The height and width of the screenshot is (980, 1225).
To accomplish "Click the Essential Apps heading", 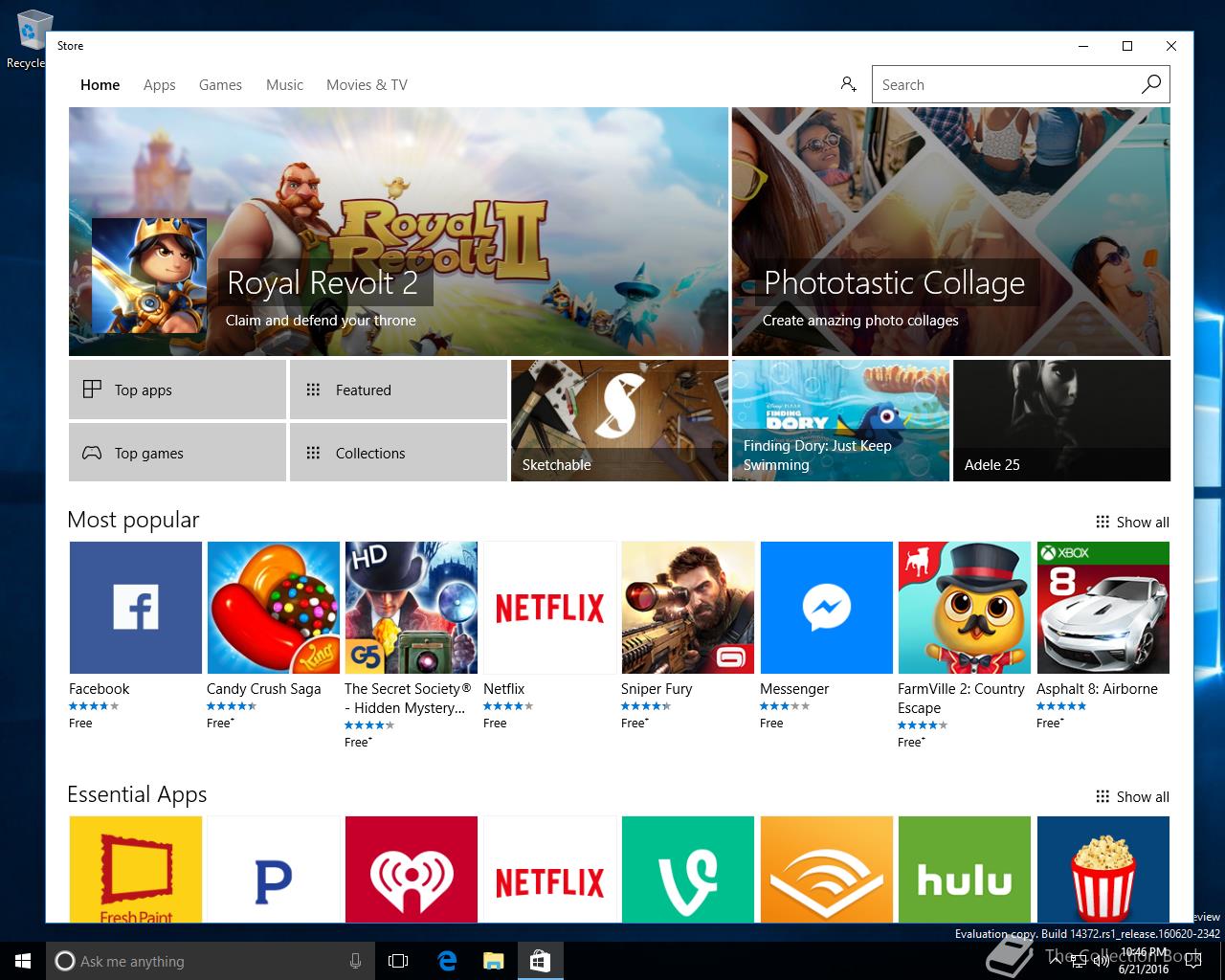I will 137,794.
